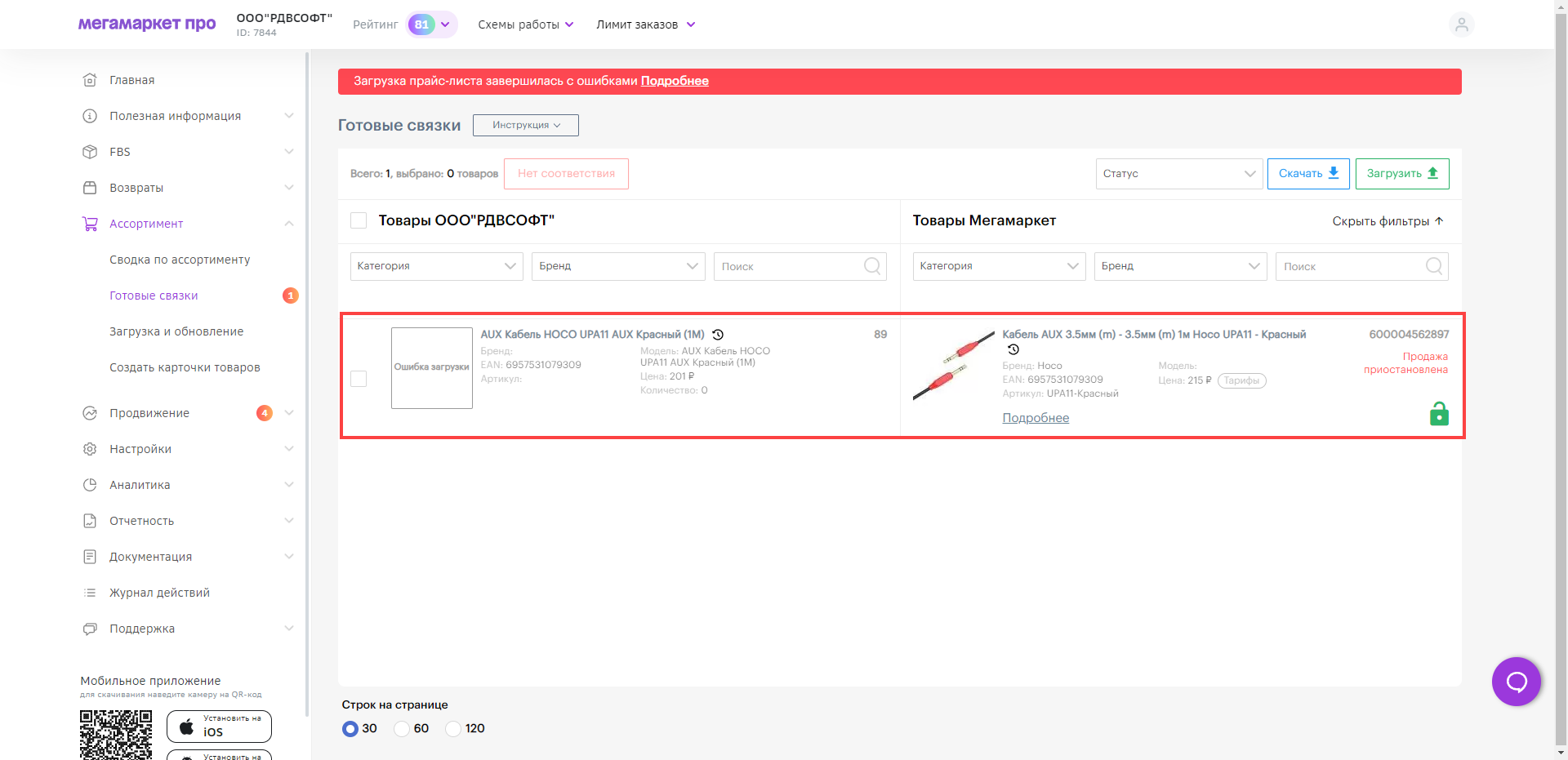Click the Поддержка chat icon in sidebar
Viewport: 1568px width, 760px height.
coord(90,629)
